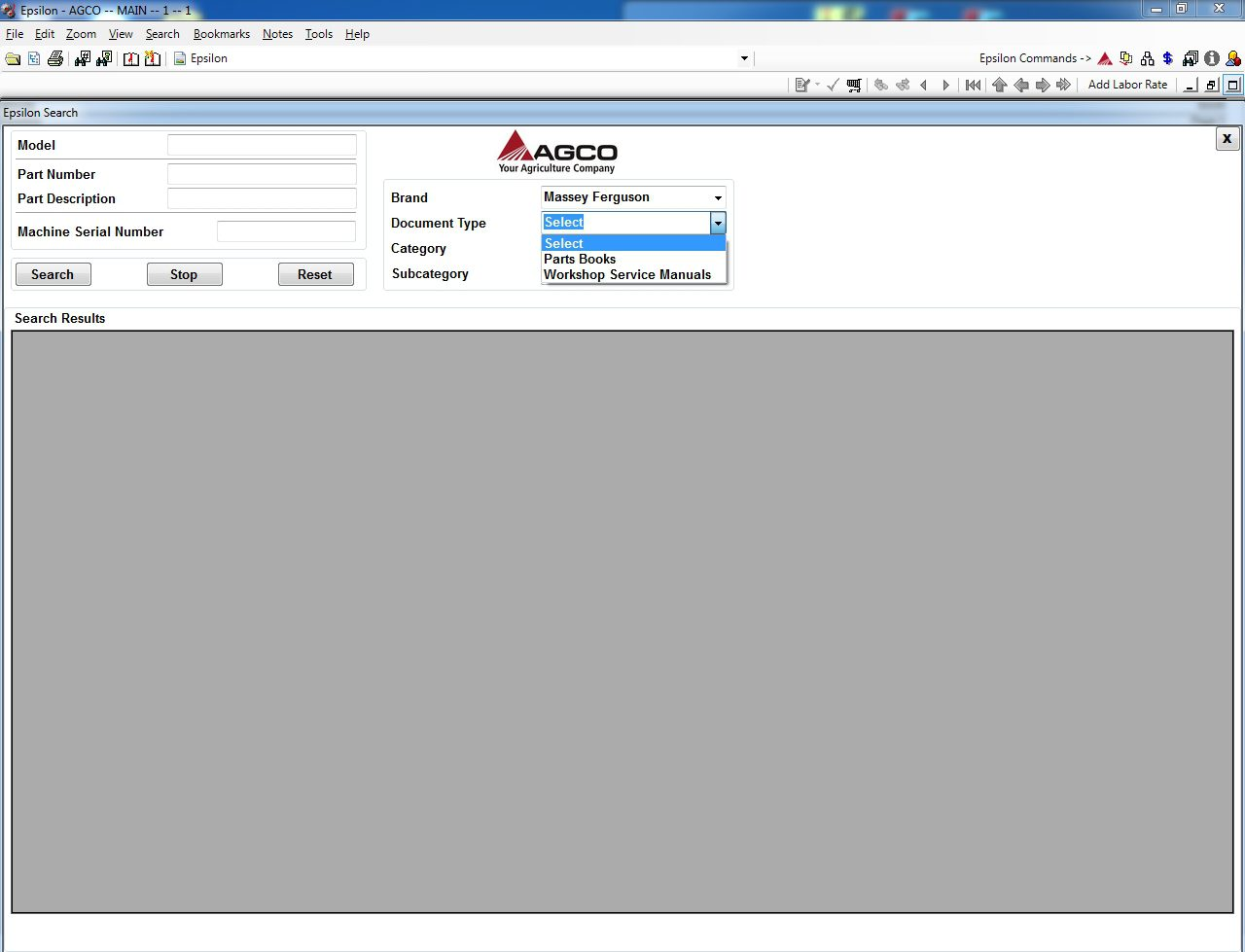Click the red AGCO triangle command icon
Image resolution: width=1245 pixels, height=952 pixels.
1105,59
